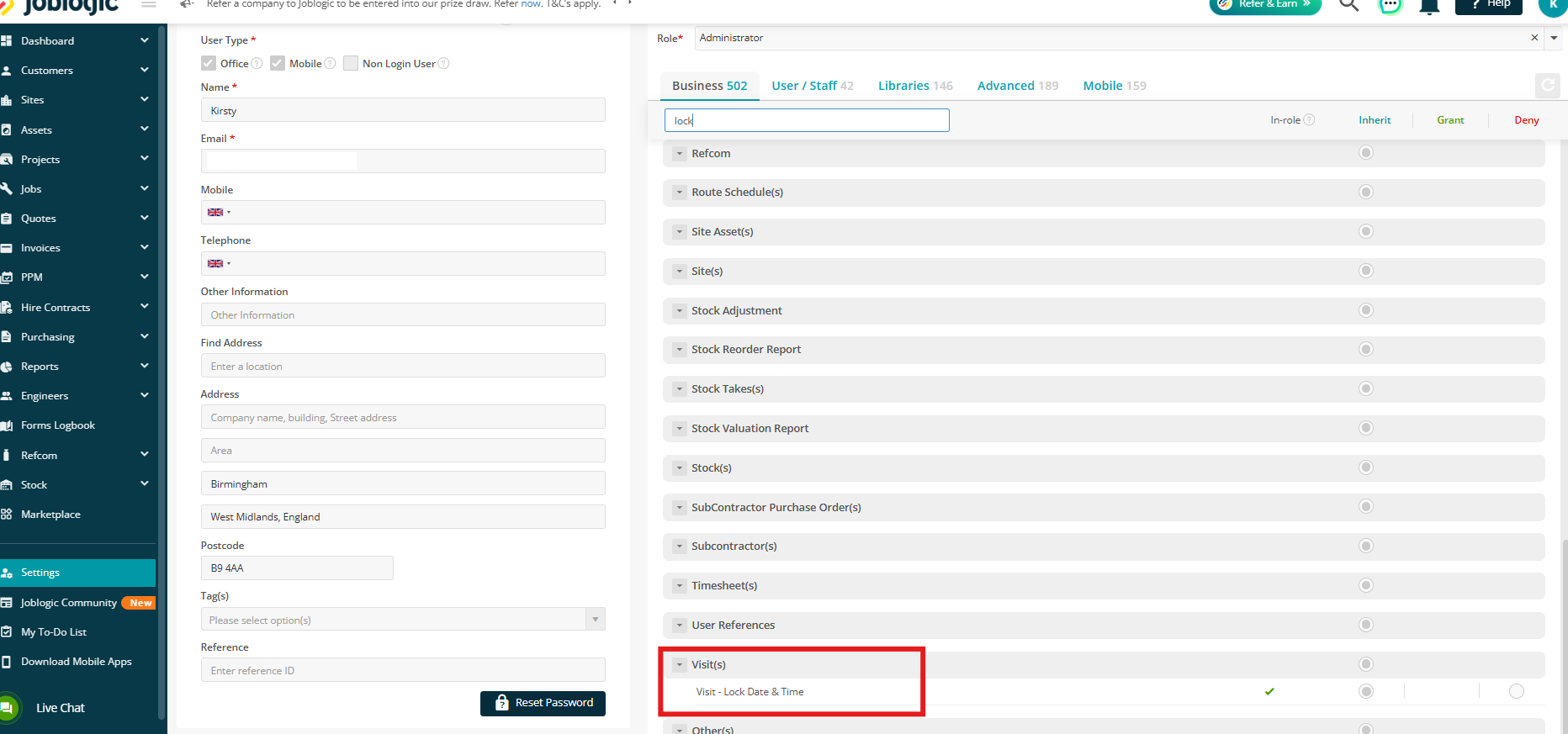The width and height of the screenshot is (1568, 734).
Task: Click the Customers sidebar icon
Action: pos(6,71)
